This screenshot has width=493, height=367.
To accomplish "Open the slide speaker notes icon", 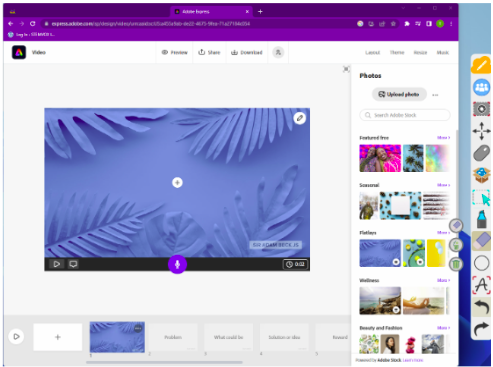I will [x=73, y=264].
